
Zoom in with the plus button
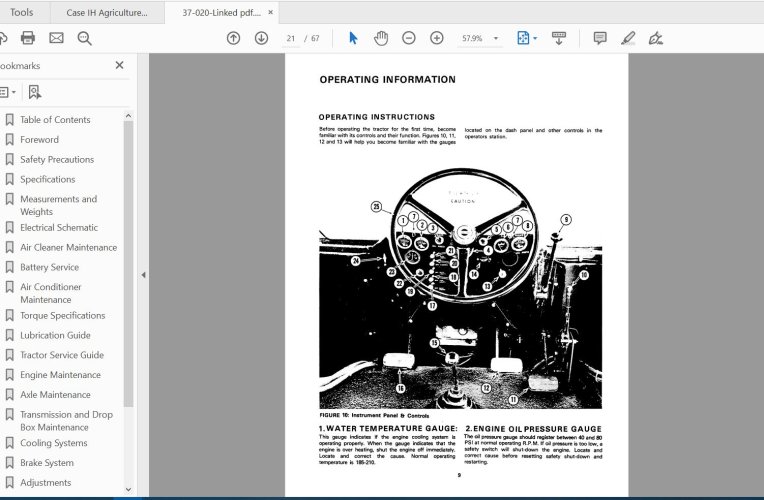[x=437, y=38]
